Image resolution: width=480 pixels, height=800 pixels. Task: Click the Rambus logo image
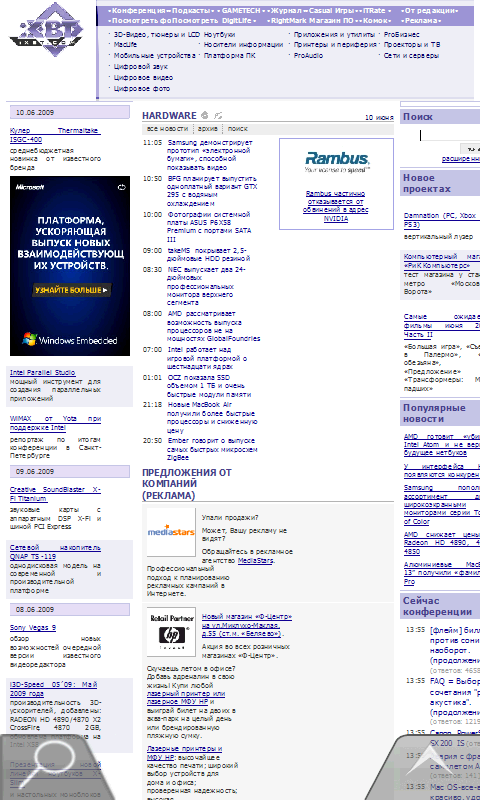pyautogui.click(x=337, y=161)
